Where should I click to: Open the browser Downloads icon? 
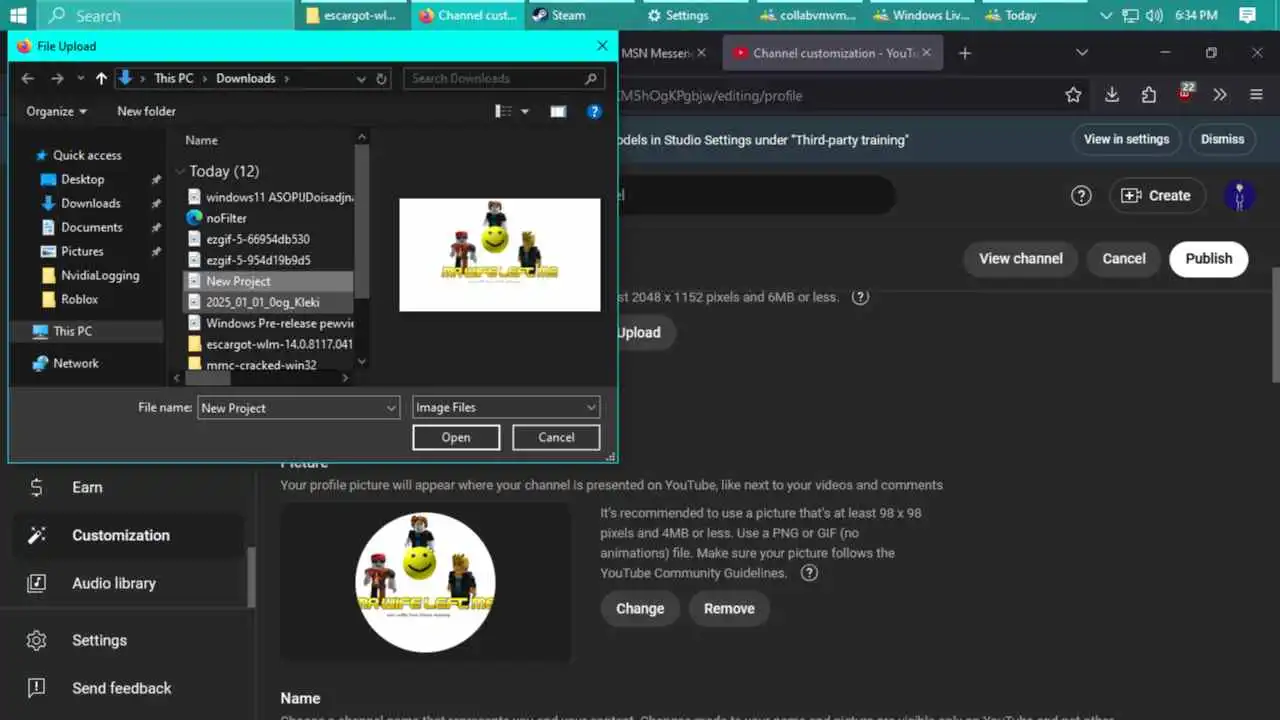click(x=1111, y=95)
